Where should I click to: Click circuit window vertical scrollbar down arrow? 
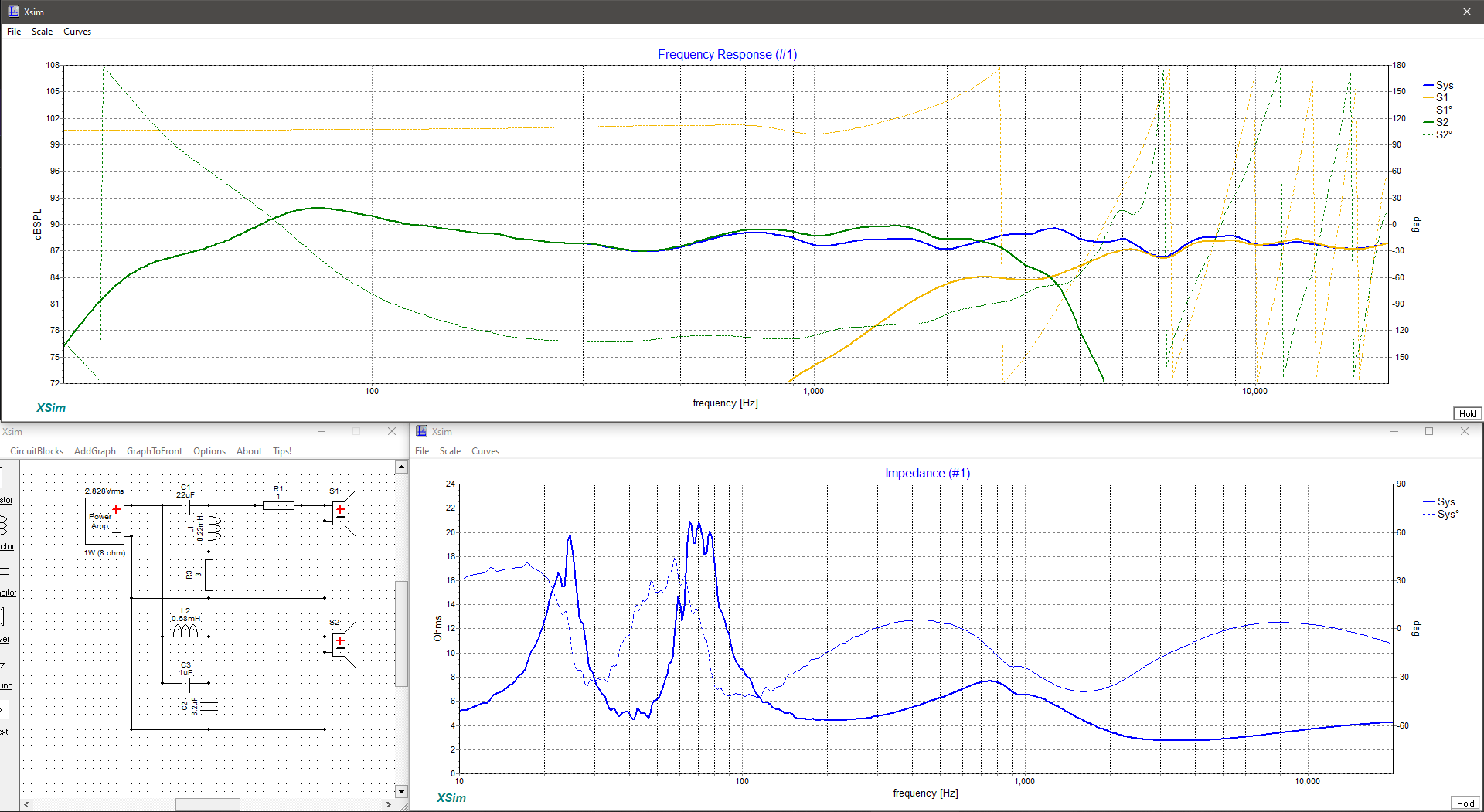coord(401,792)
